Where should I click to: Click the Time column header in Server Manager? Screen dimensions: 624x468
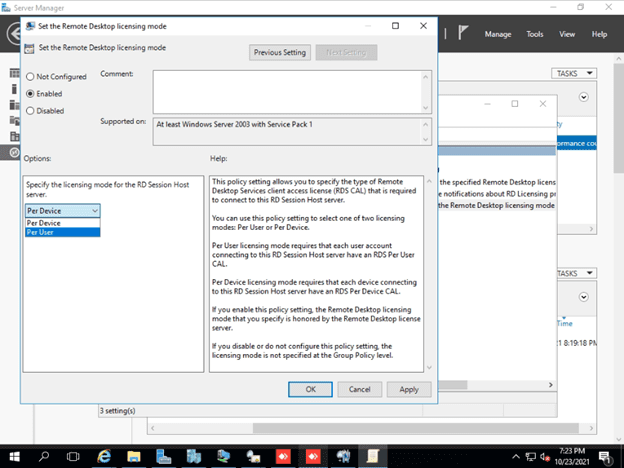click(565, 324)
